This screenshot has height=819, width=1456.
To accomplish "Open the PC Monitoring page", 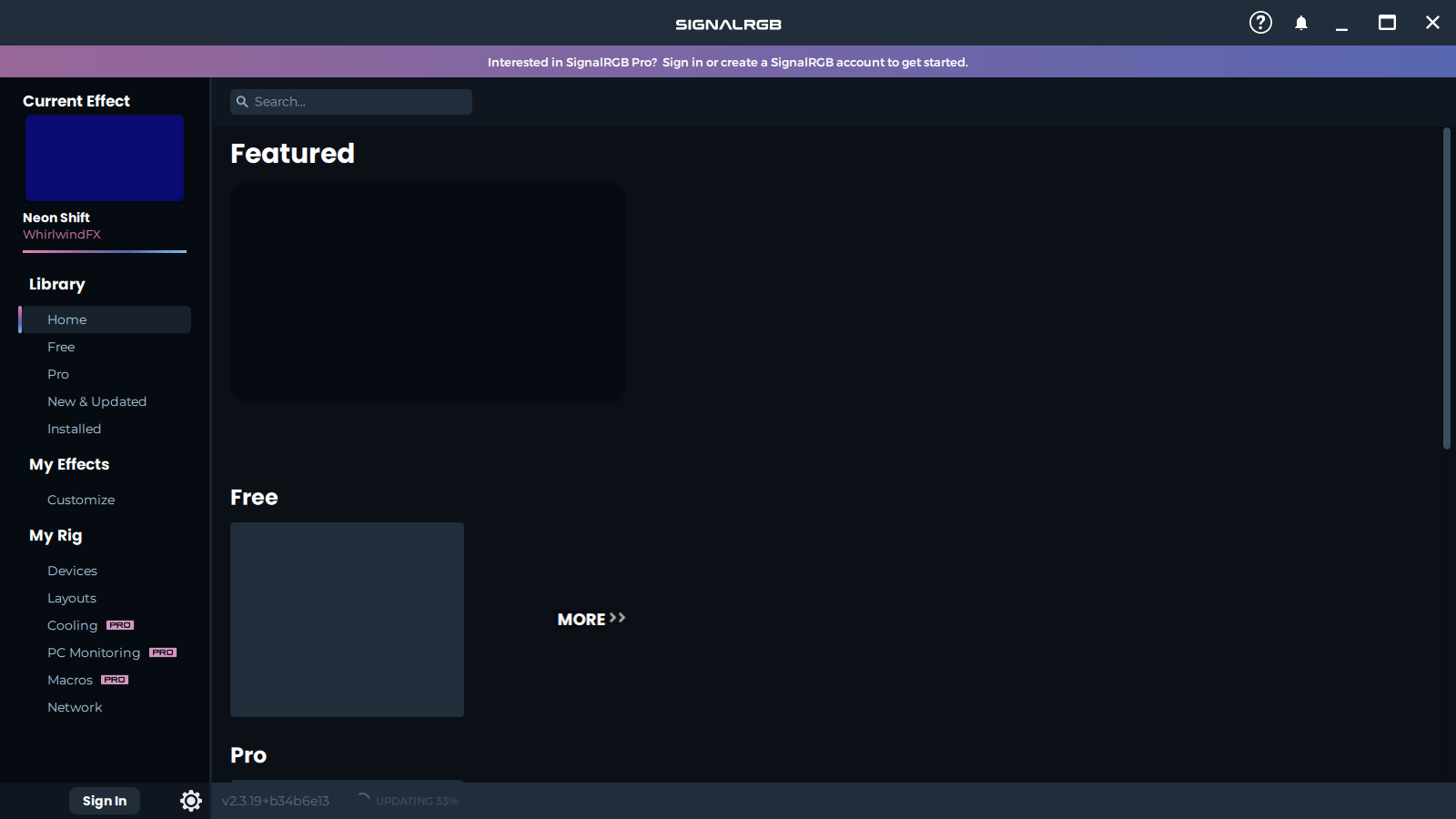I will click(x=94, y=652).
